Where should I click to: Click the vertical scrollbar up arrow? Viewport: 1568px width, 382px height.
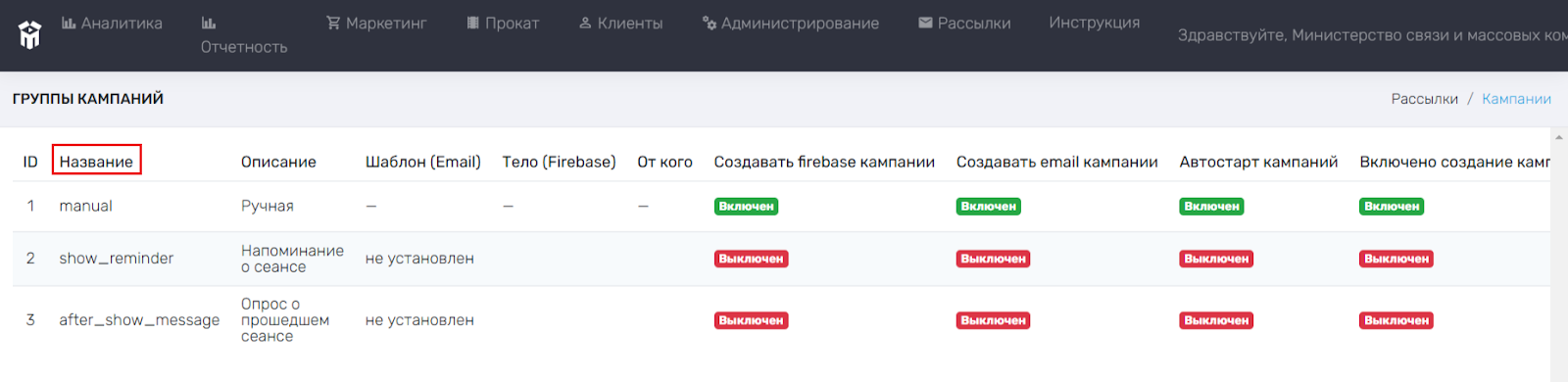[x=1559, y=137]
